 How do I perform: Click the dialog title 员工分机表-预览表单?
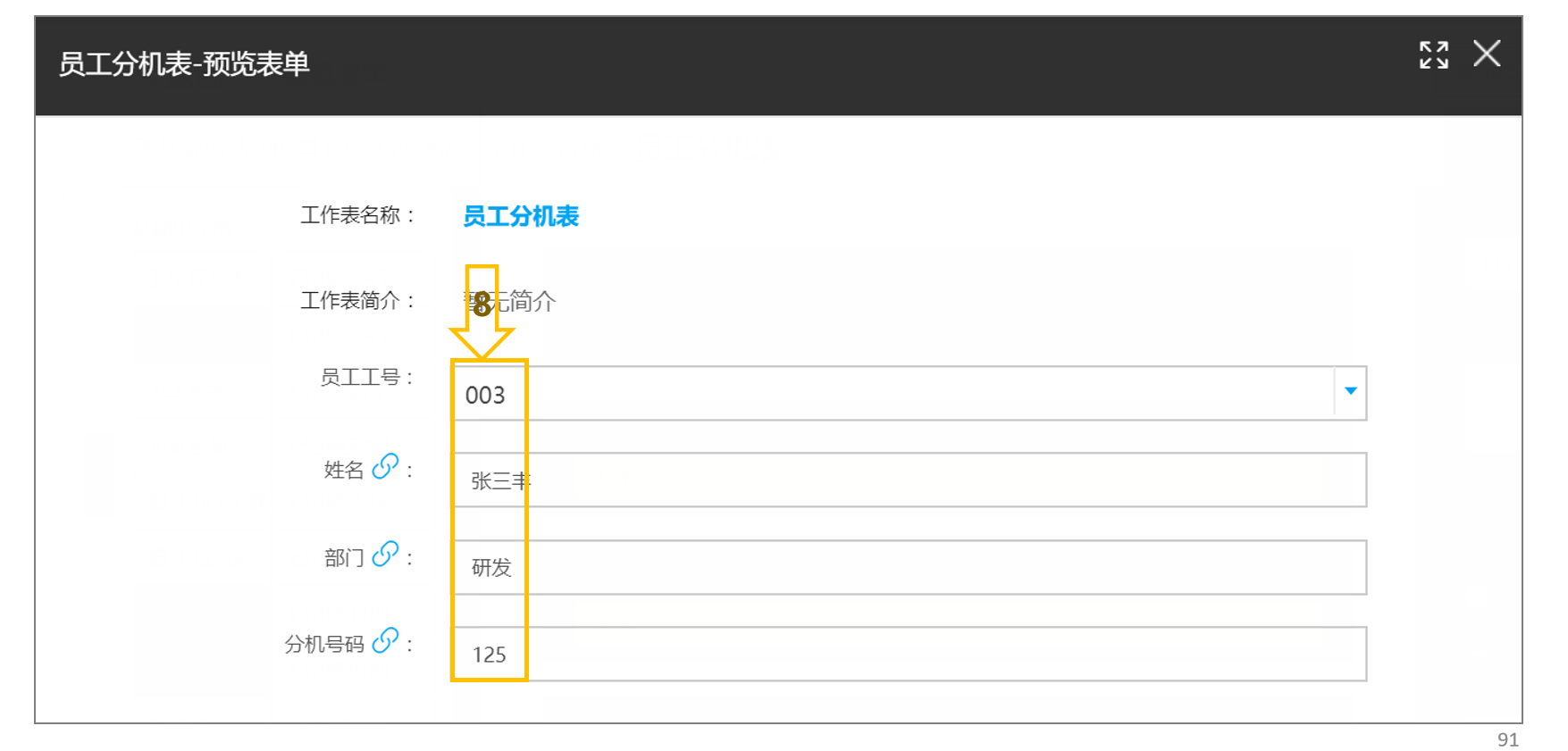click(184, 64)
